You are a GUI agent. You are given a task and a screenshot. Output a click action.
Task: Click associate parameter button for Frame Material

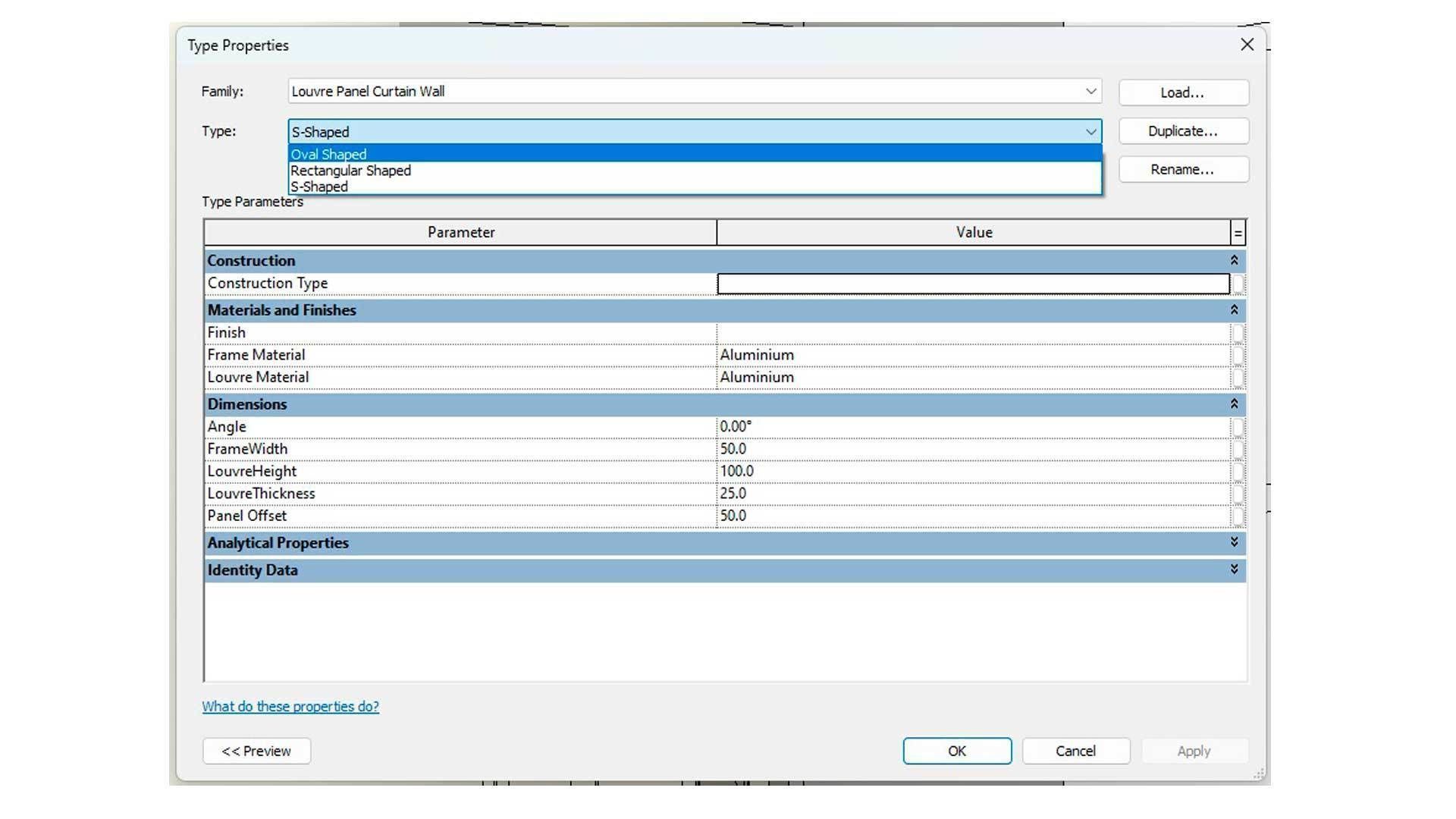pyautogui.click(x=1238, y=355)
